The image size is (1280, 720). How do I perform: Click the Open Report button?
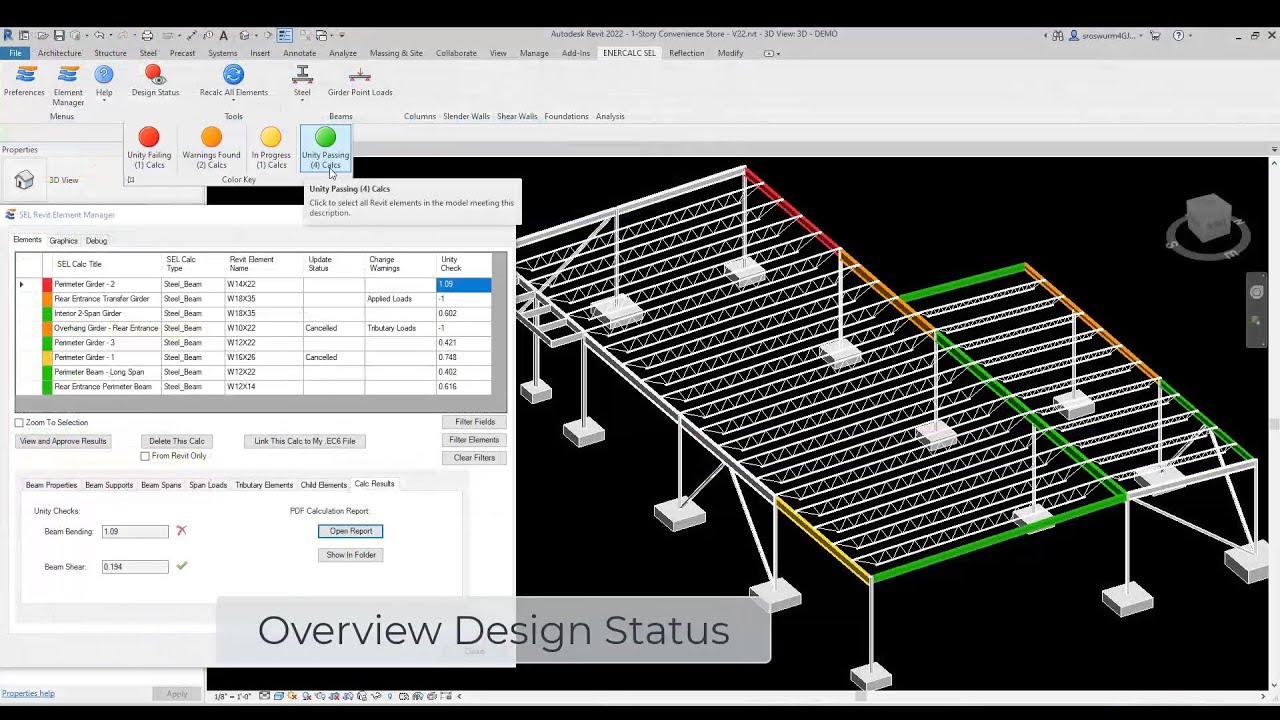point(351,531)
